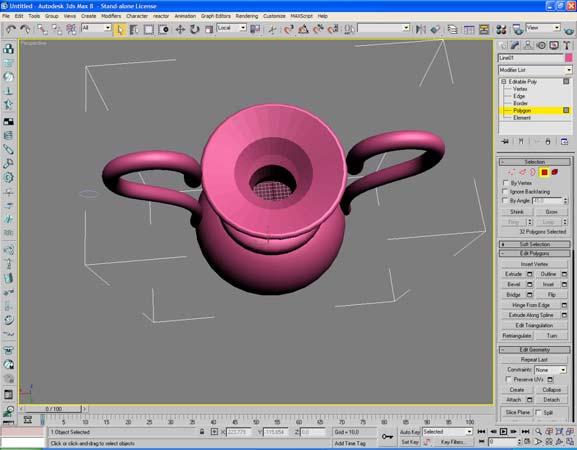Click the Quick Render teapot icon
Screen dimensions: 577x450
tap(570, 31)
